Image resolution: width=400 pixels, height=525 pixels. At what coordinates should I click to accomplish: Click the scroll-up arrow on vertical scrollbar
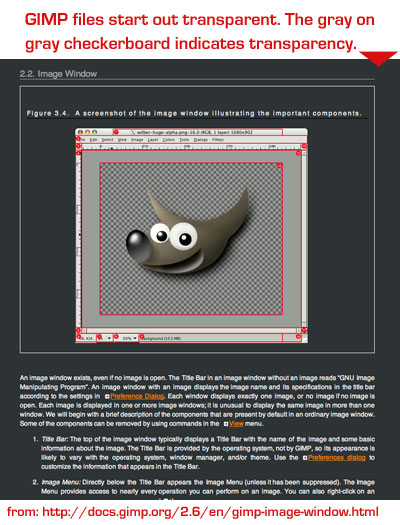click(x=304, y=153)
